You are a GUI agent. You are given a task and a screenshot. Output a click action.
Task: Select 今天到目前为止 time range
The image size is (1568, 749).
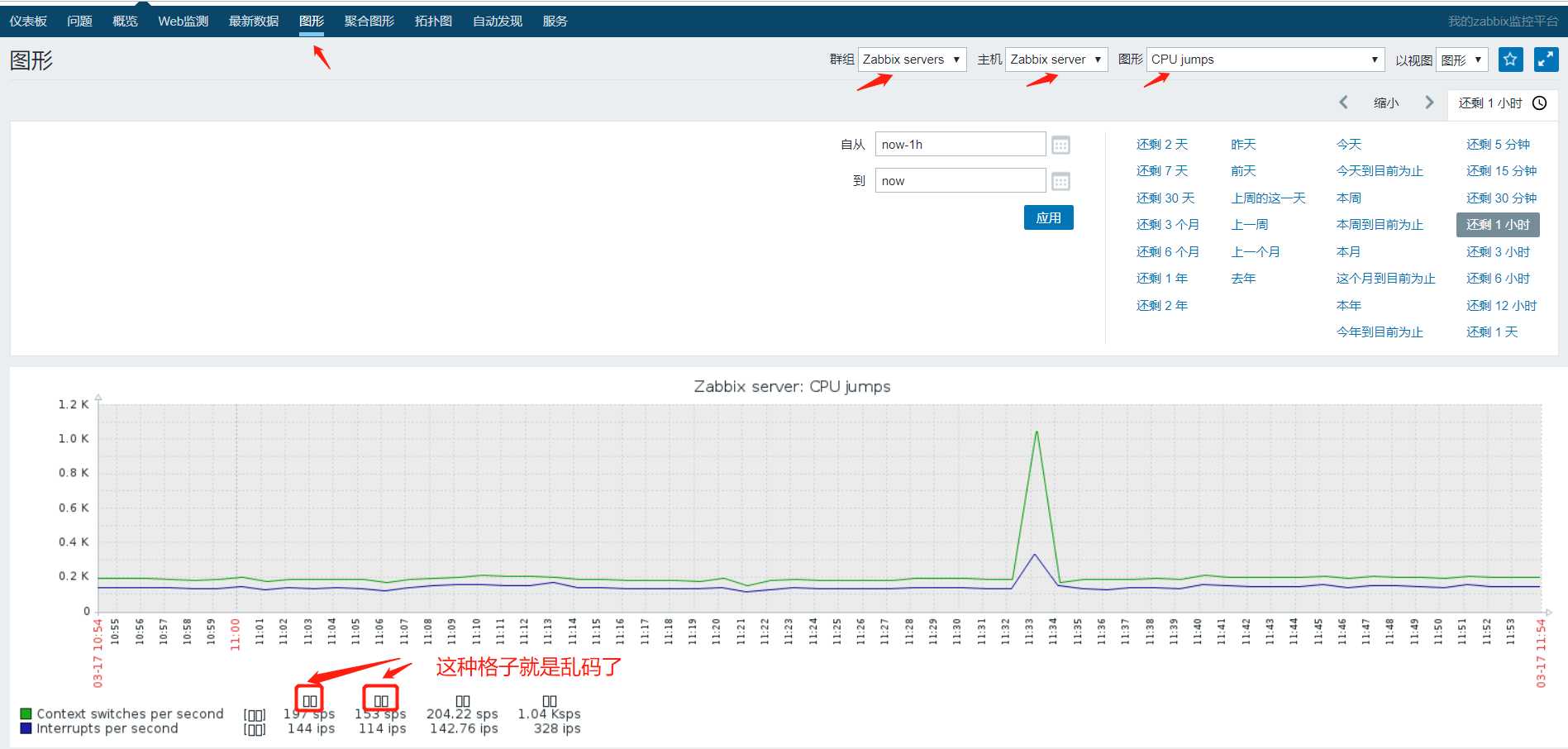tap(1380, 170)
